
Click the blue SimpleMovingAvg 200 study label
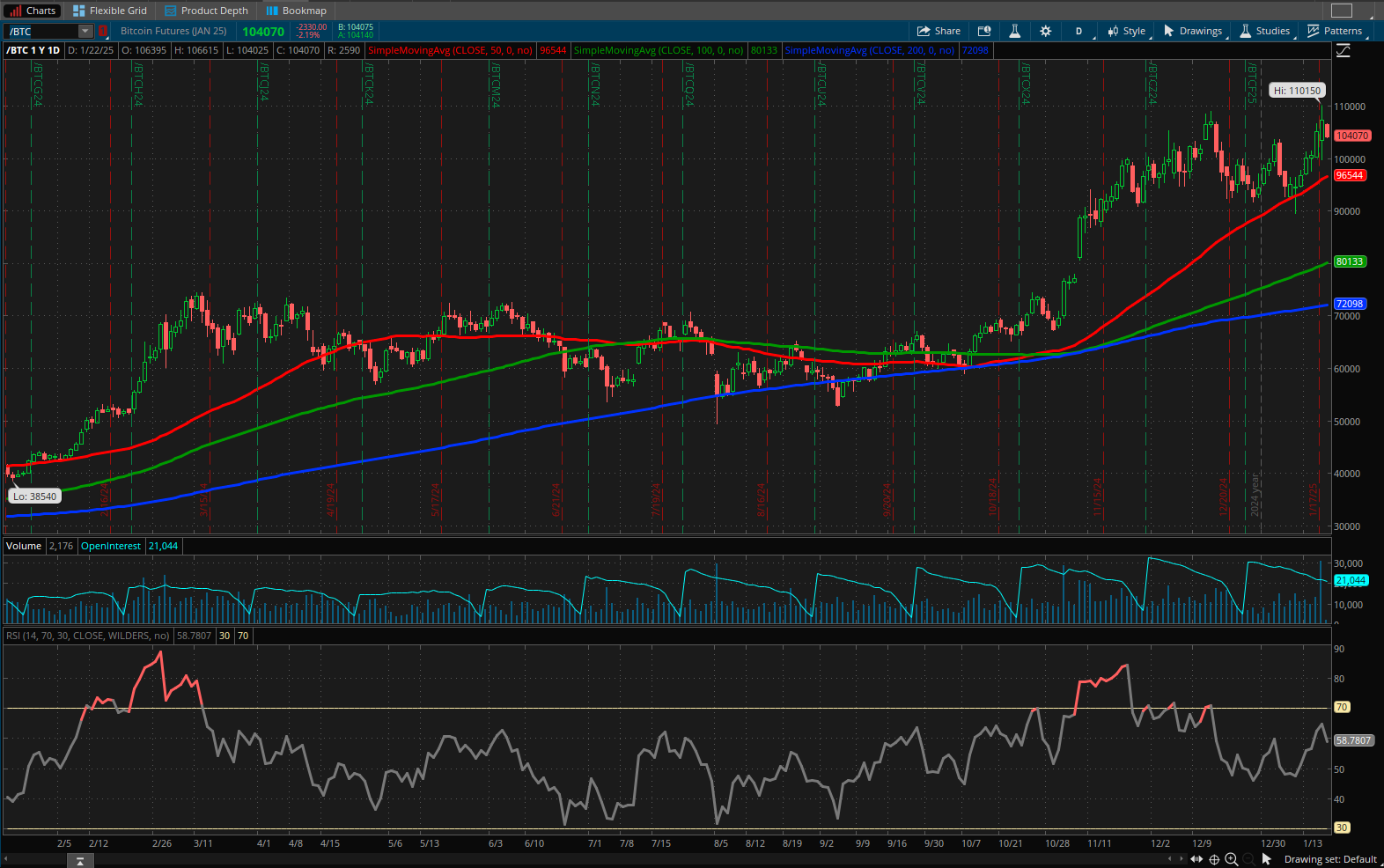click(870, 50)
